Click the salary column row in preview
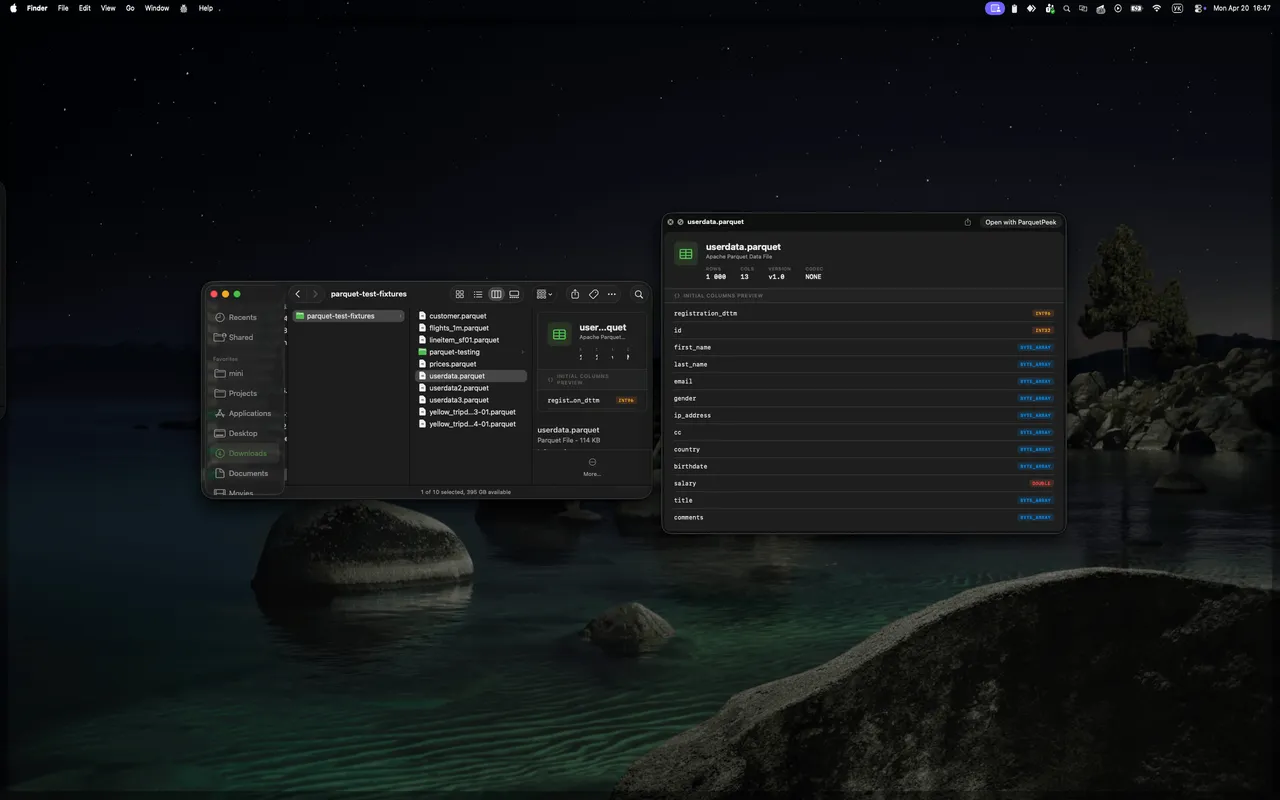 (x=863, y=484)
